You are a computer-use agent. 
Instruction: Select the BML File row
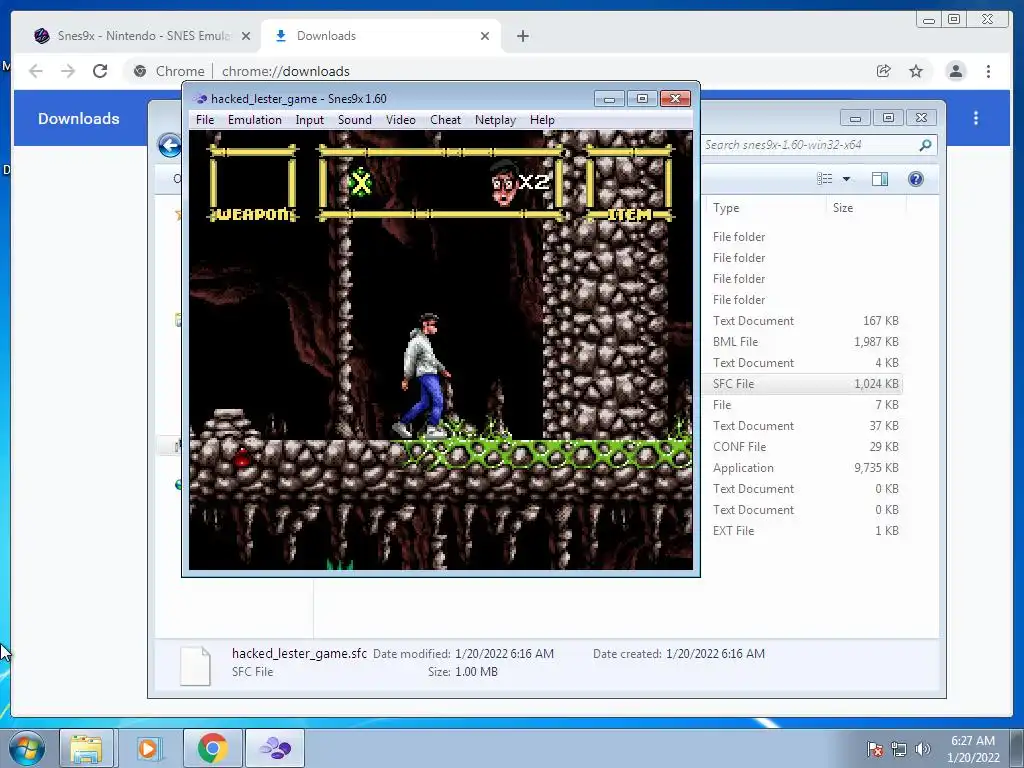pos(803,342)
